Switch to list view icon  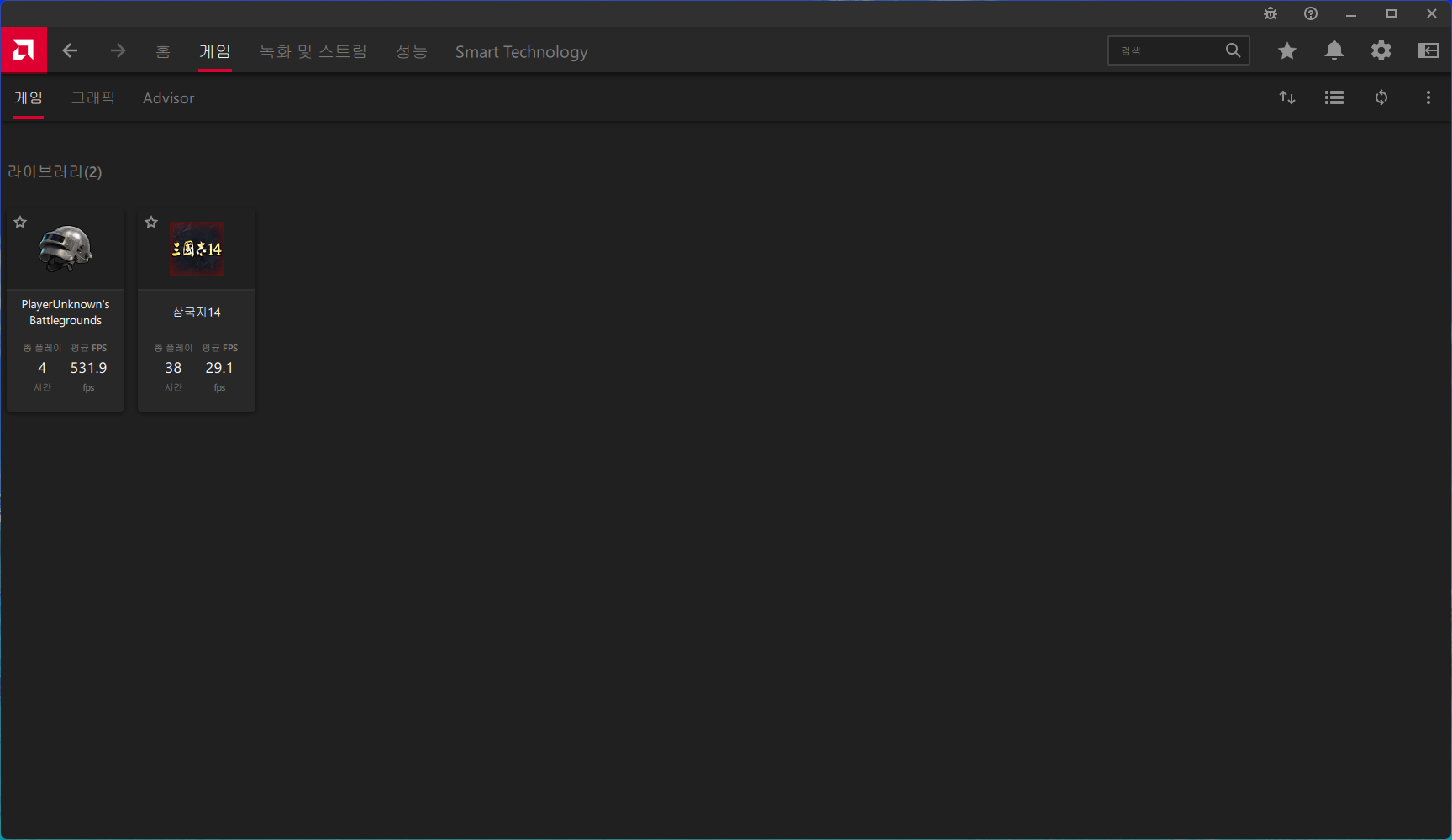pyautogui.click(x=1334, y=97)
